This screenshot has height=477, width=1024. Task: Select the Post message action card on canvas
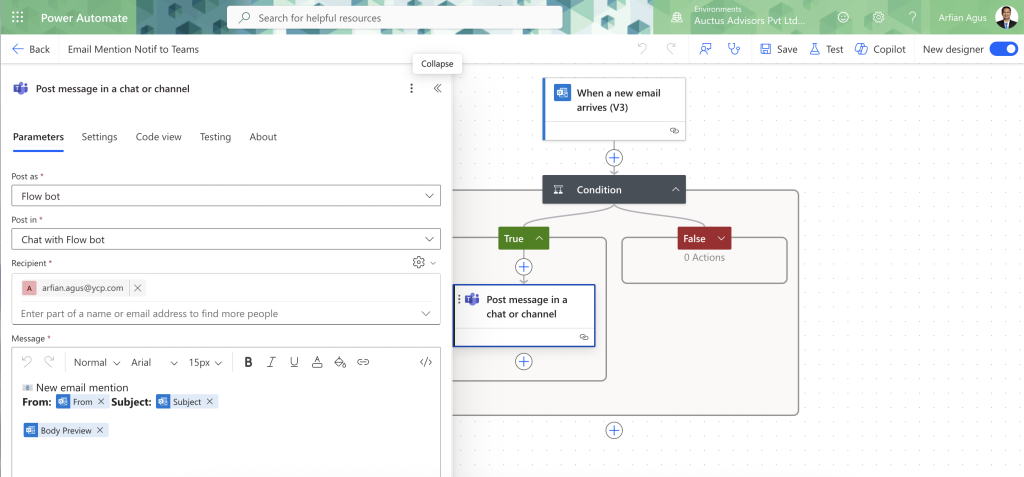[524, 315]
